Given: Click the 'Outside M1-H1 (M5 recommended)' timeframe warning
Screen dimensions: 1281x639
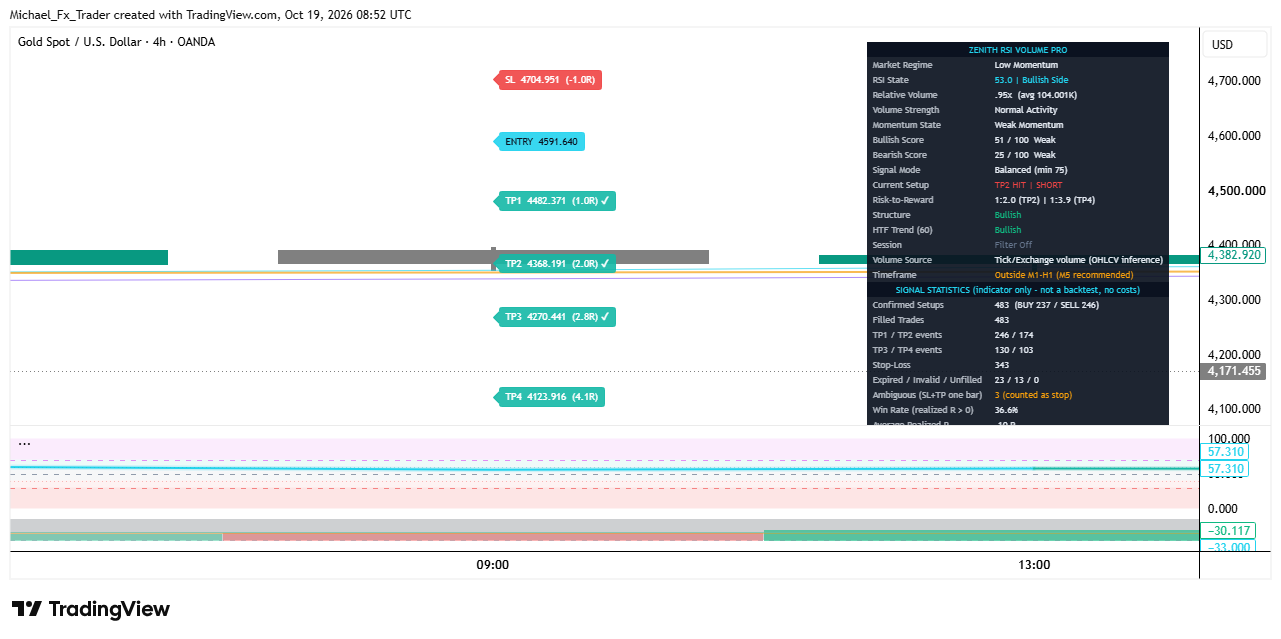Looking at the screenshot, I should (1064, 275).
